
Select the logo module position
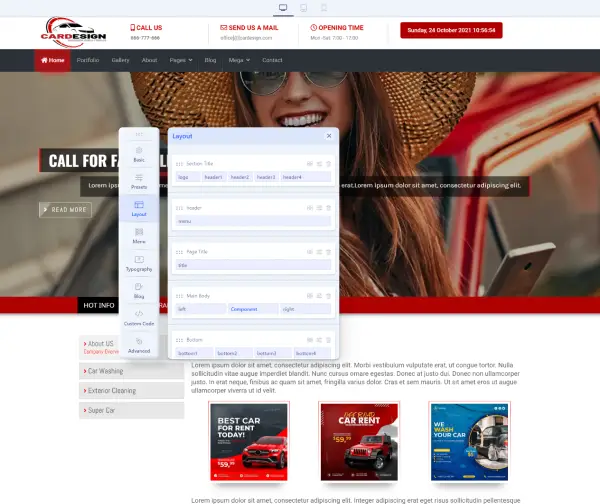[x=188, y=177]
